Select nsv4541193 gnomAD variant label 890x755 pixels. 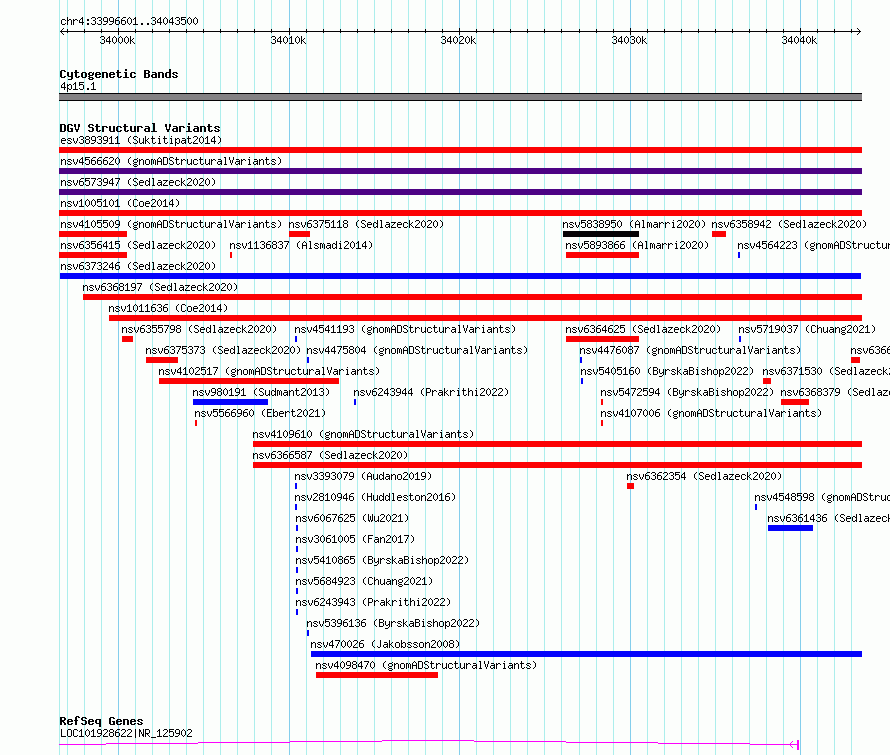point(405,329)
